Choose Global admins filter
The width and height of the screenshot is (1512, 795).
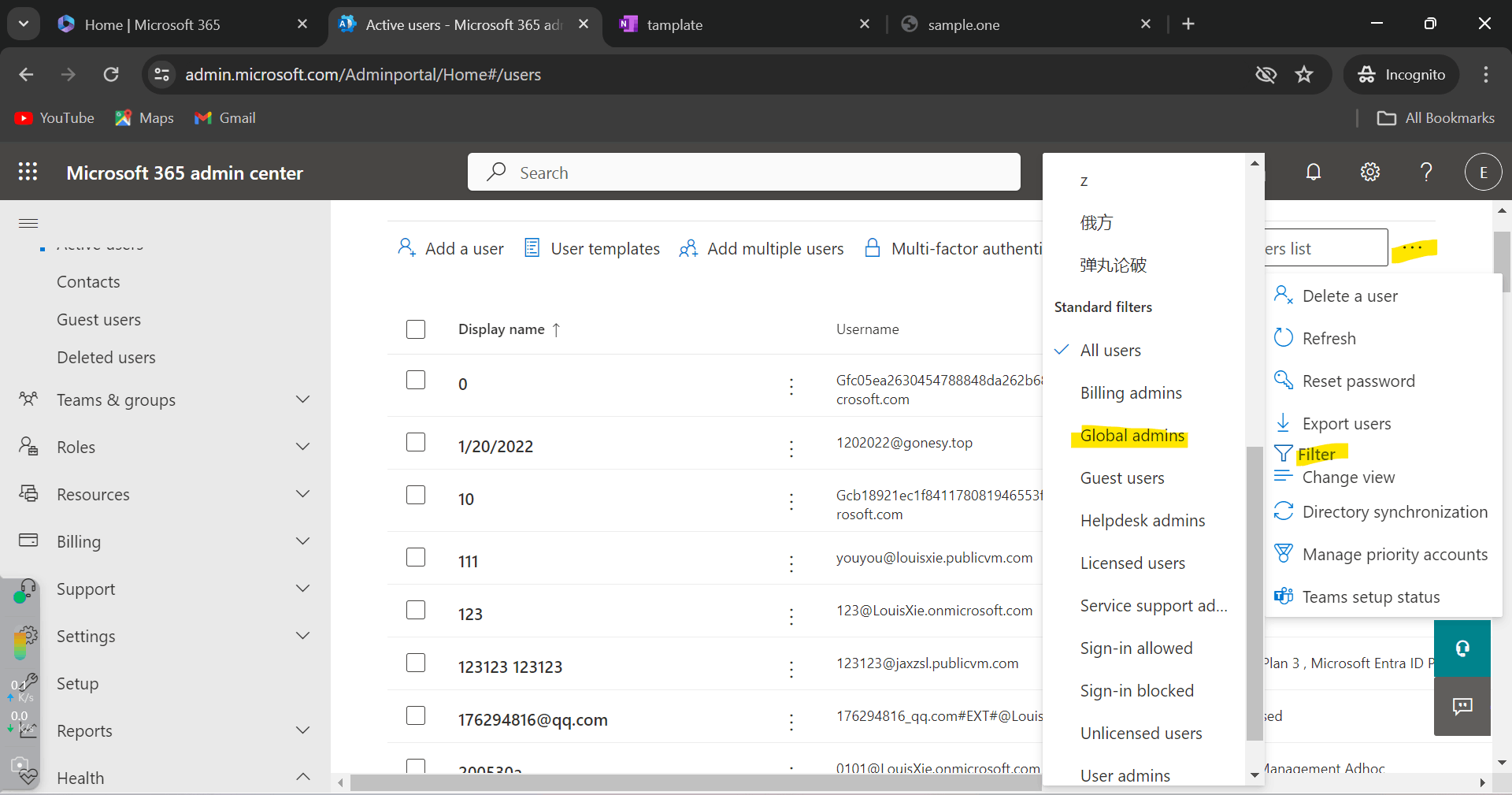pyautogui.click(x=1132, y=436)
